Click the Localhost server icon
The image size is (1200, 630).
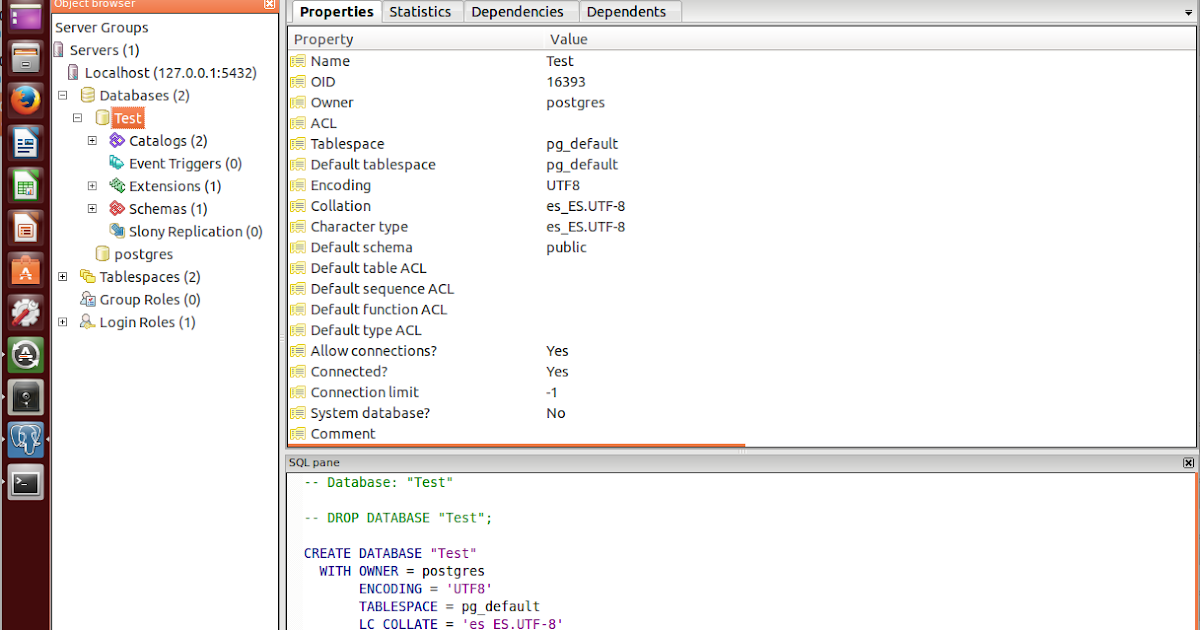coord(73,73)
